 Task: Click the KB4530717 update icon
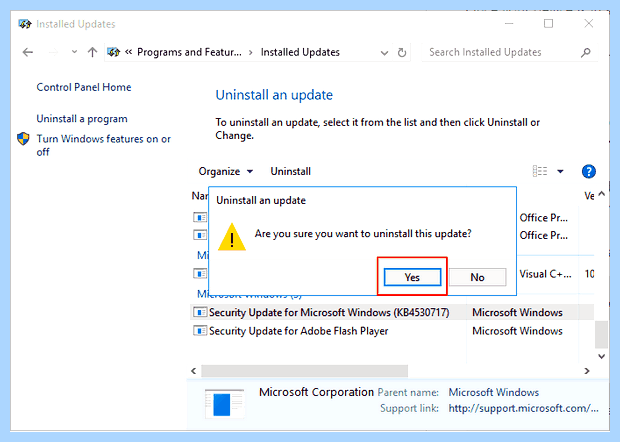[x=200, y=312]
